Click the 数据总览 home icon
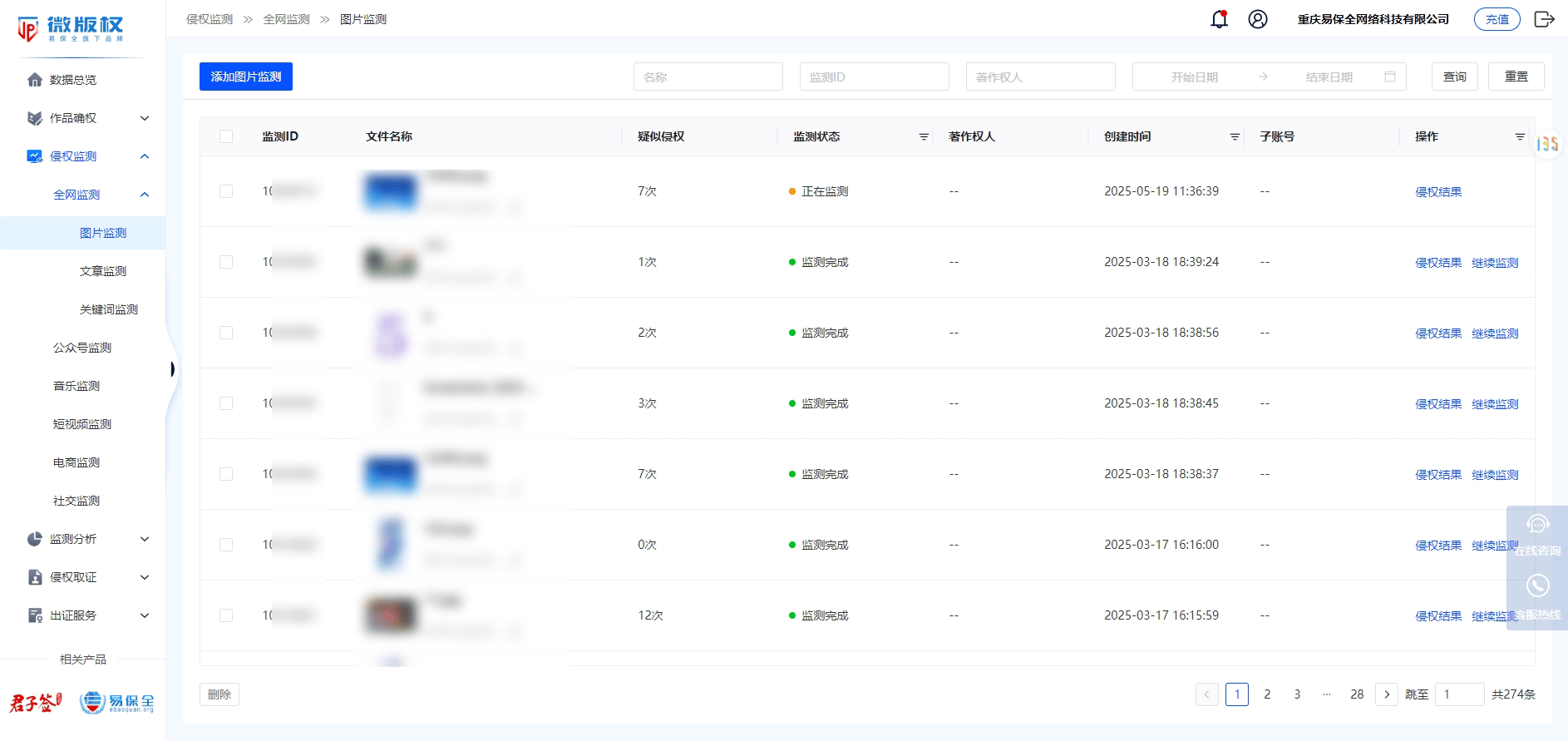 (x=35, y=80)
